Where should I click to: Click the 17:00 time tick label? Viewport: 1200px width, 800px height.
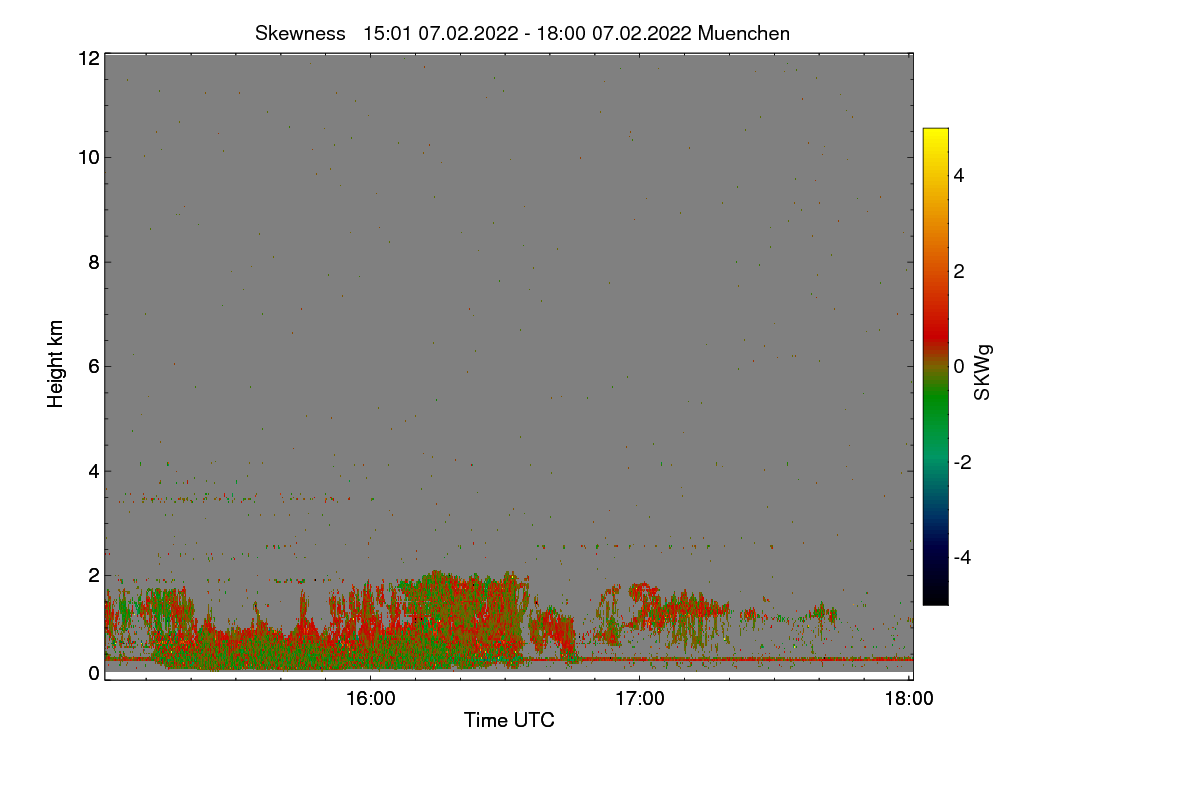click(640, 700)
